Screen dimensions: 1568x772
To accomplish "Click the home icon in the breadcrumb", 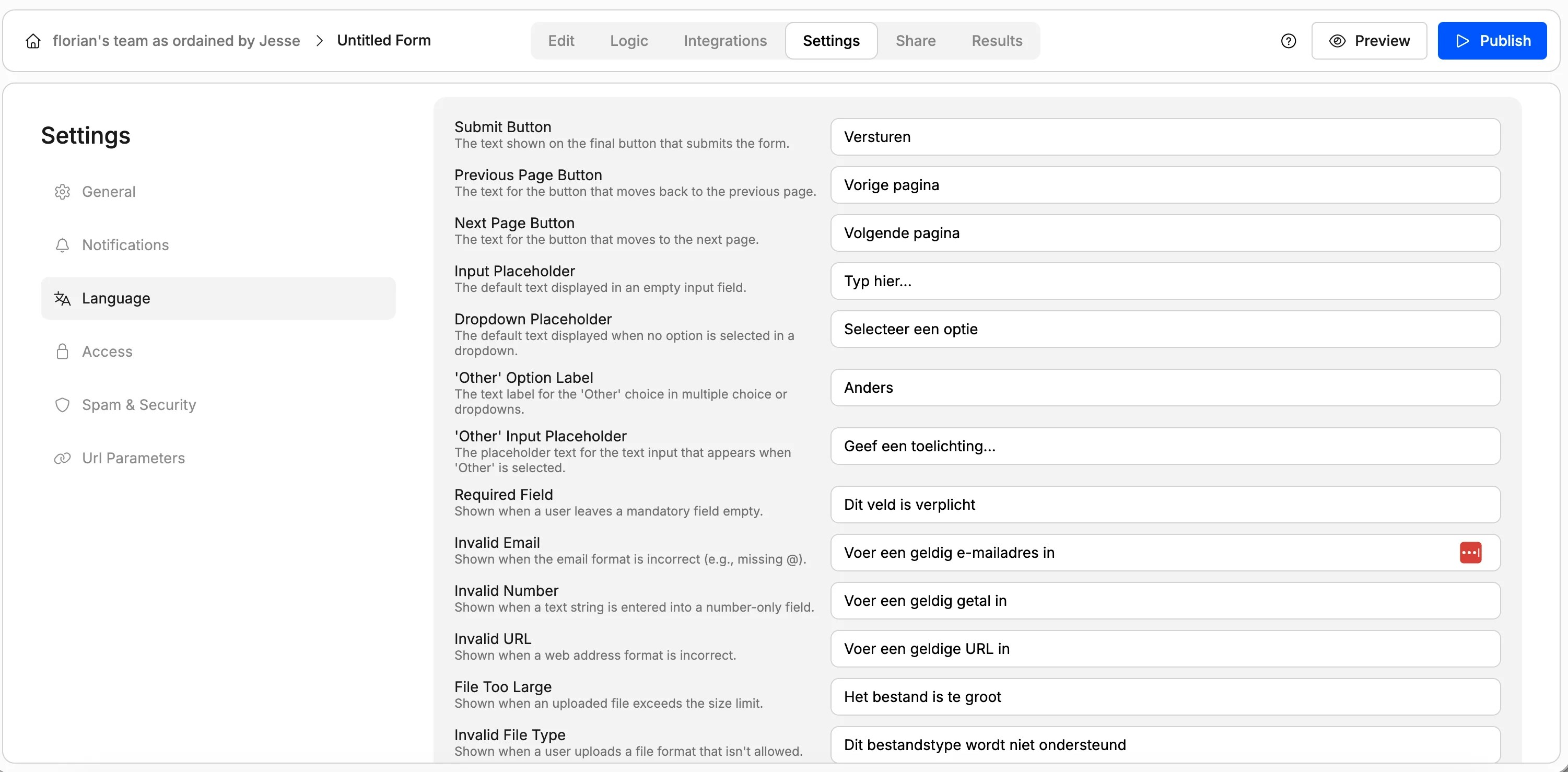I will (x=33, y=40).
